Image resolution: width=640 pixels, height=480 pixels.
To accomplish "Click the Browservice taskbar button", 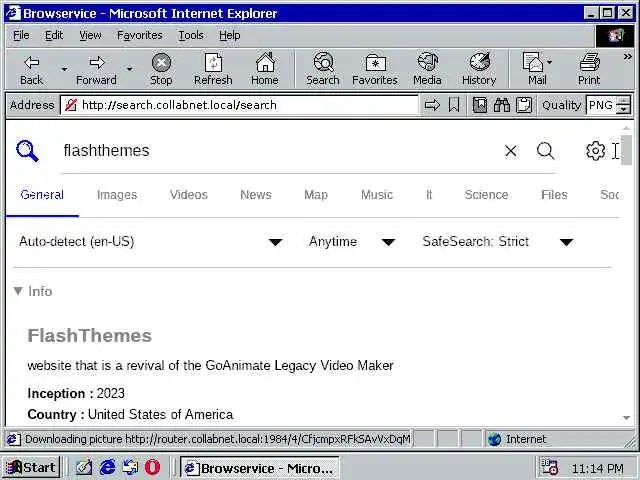I will [x=260, y=468].
